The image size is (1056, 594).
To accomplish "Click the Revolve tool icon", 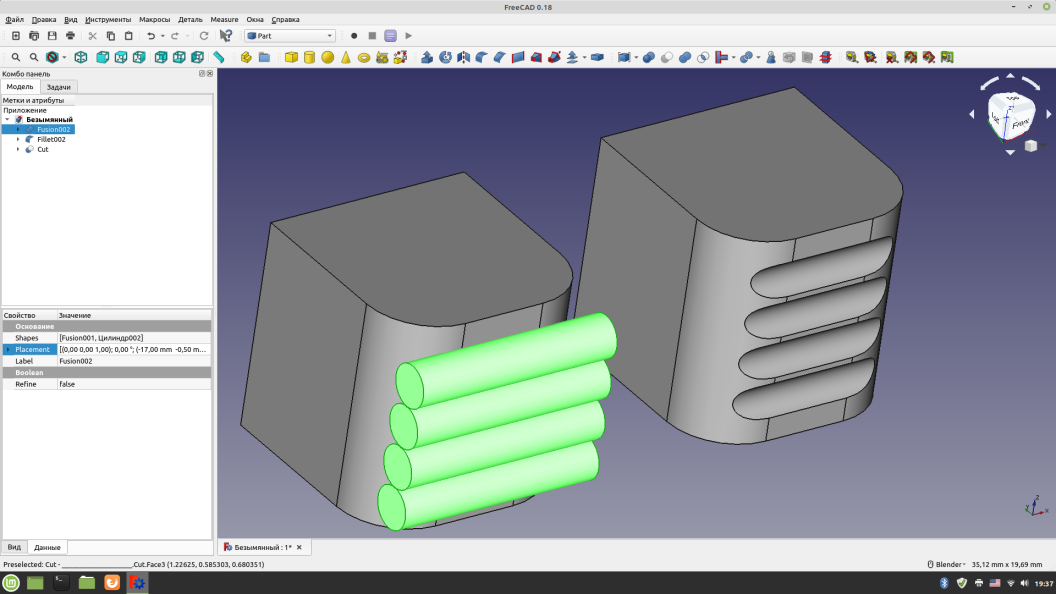I will [445, 57].
